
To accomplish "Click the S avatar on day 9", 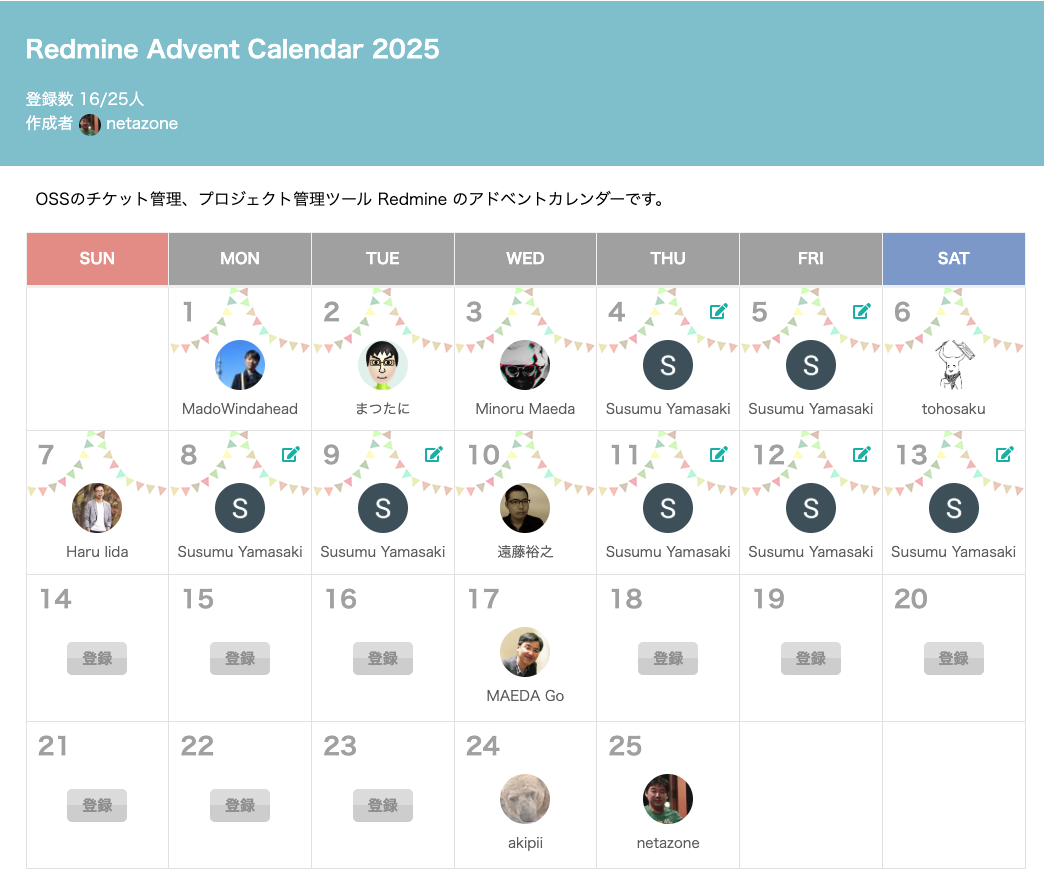I will tap(383, 508).
